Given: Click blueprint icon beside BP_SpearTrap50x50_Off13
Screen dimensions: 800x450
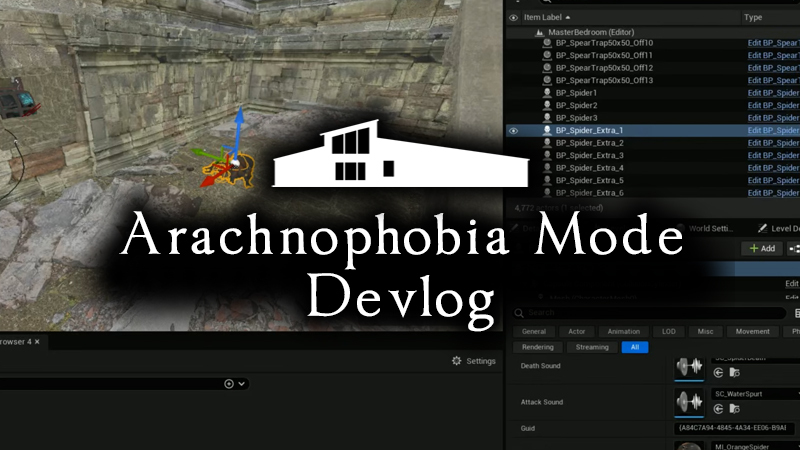Looking at the screenshot, I should pos(547,80).
